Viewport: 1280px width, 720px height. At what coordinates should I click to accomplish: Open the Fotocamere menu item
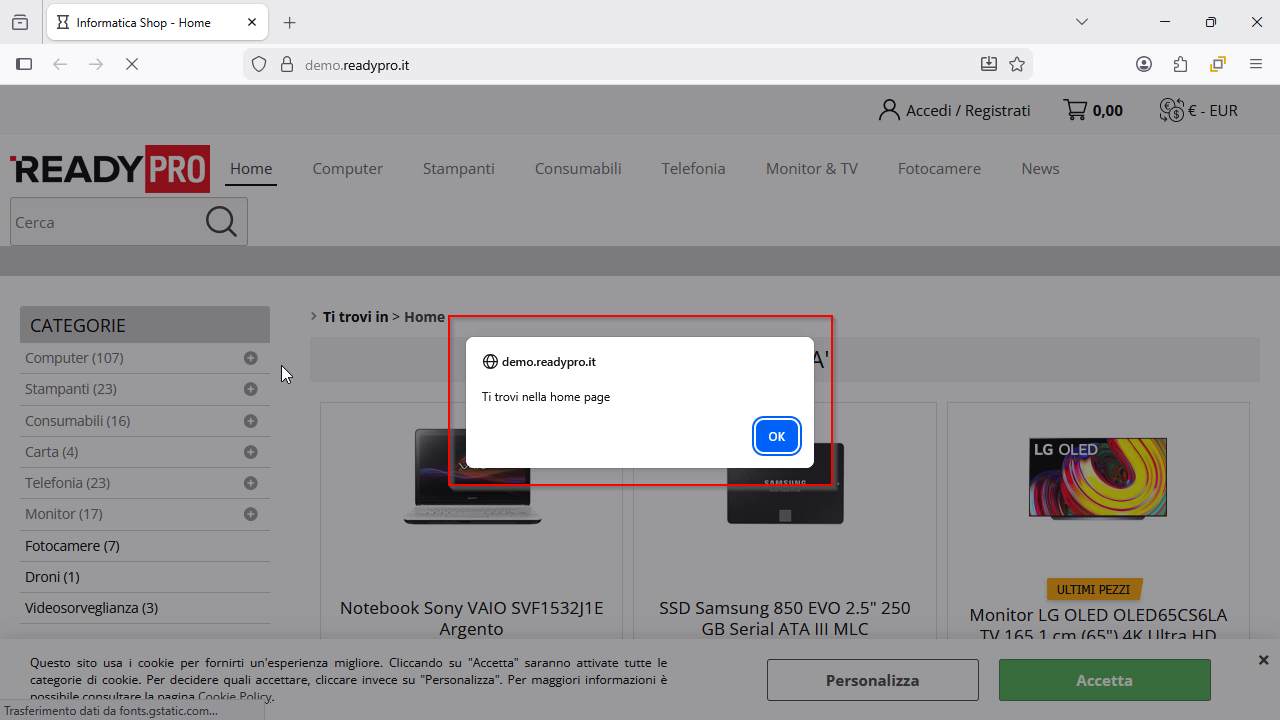point(938,168)
